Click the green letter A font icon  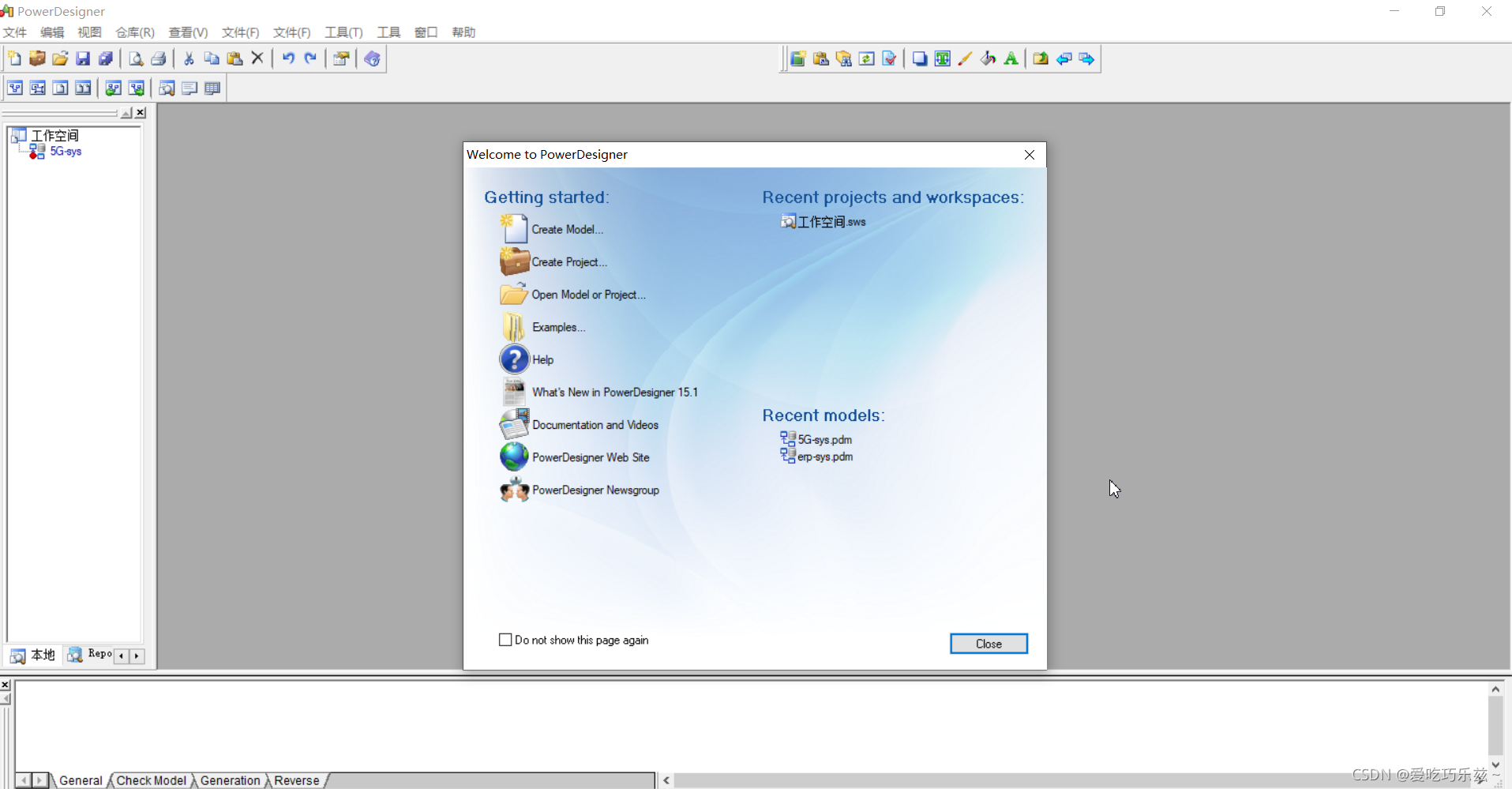tap(1011, 58)
